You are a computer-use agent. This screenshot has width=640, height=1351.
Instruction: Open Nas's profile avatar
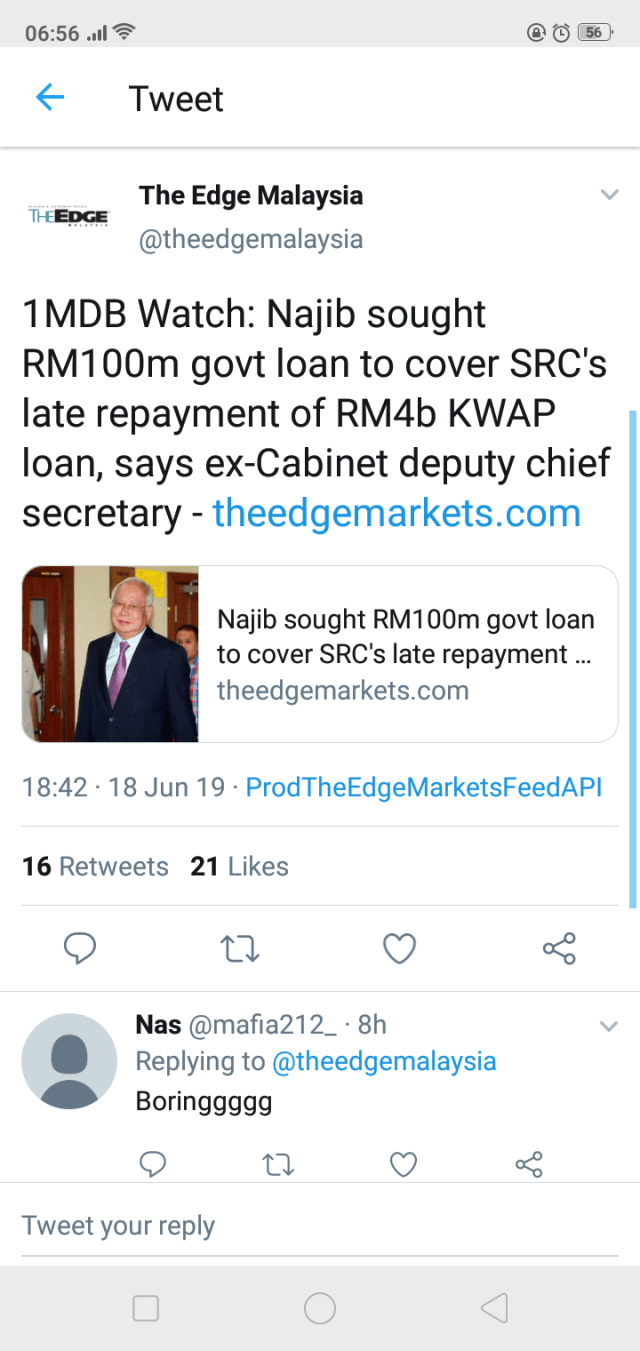click(x=70, y=1061)
